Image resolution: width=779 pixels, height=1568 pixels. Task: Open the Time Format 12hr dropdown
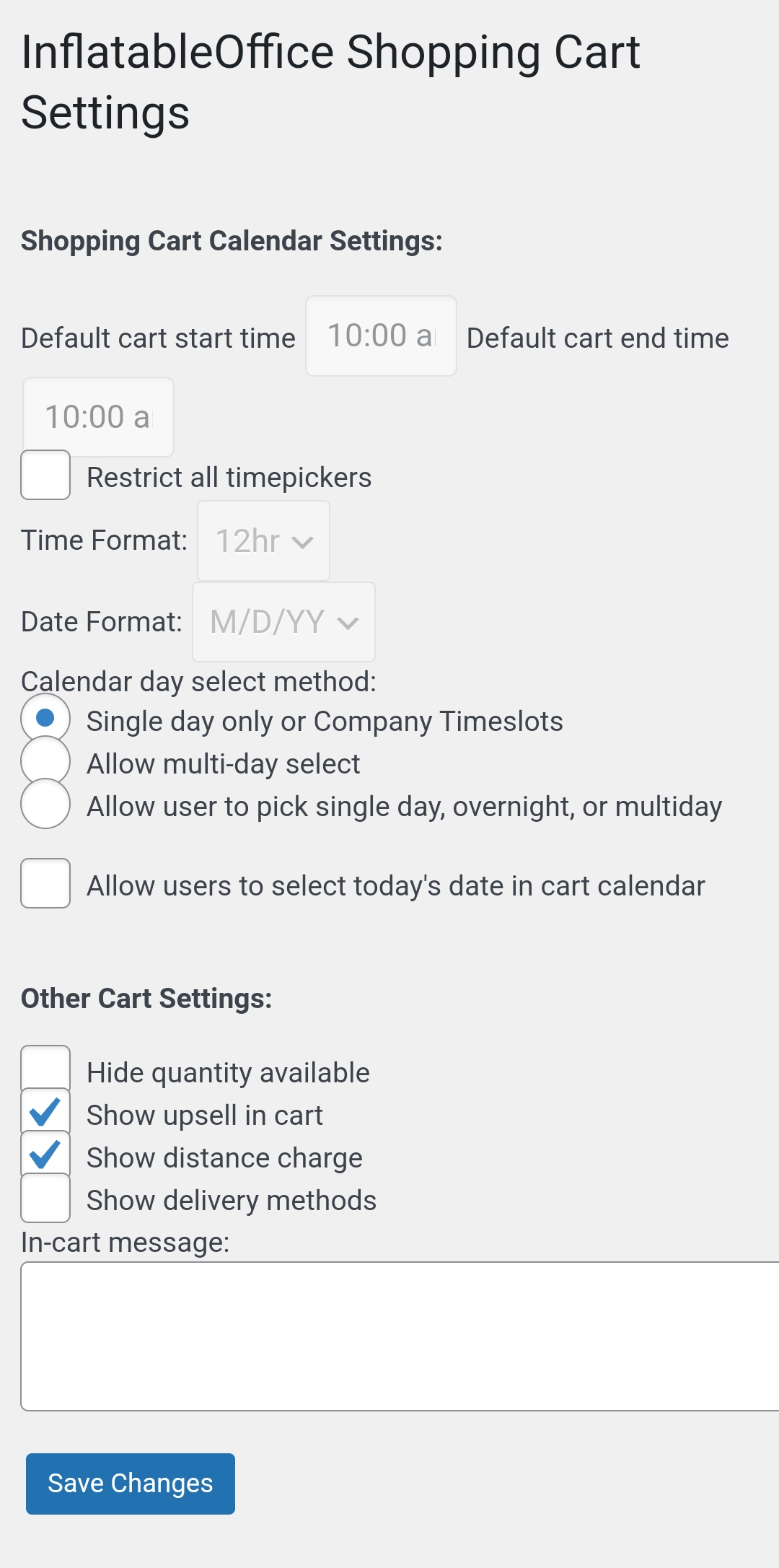[263, 541]
